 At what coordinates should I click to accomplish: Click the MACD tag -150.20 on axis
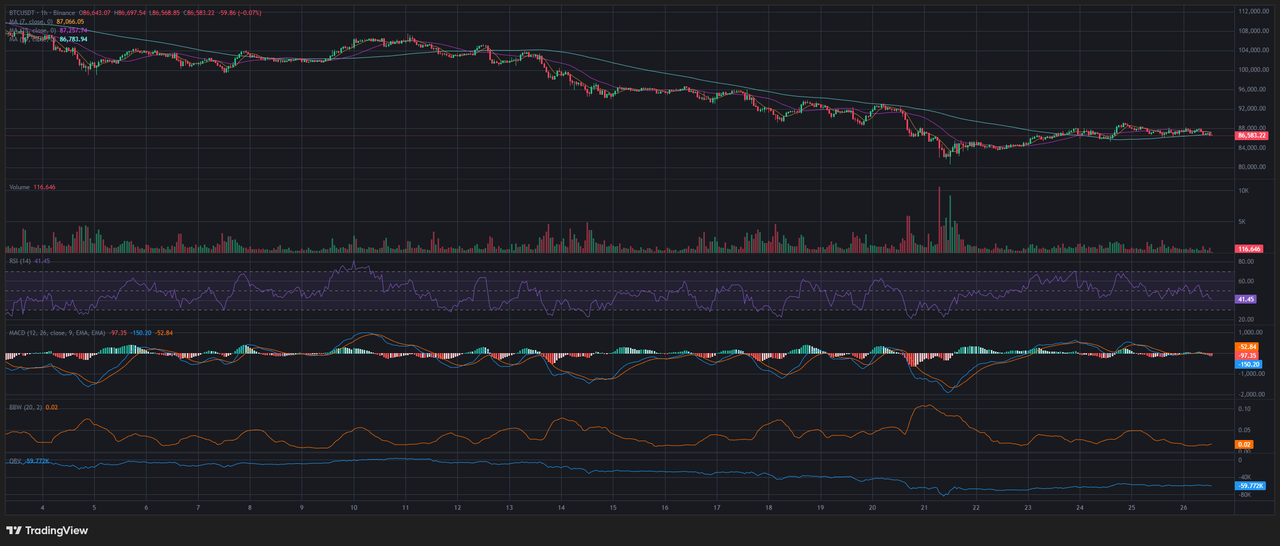(1249, 365)
